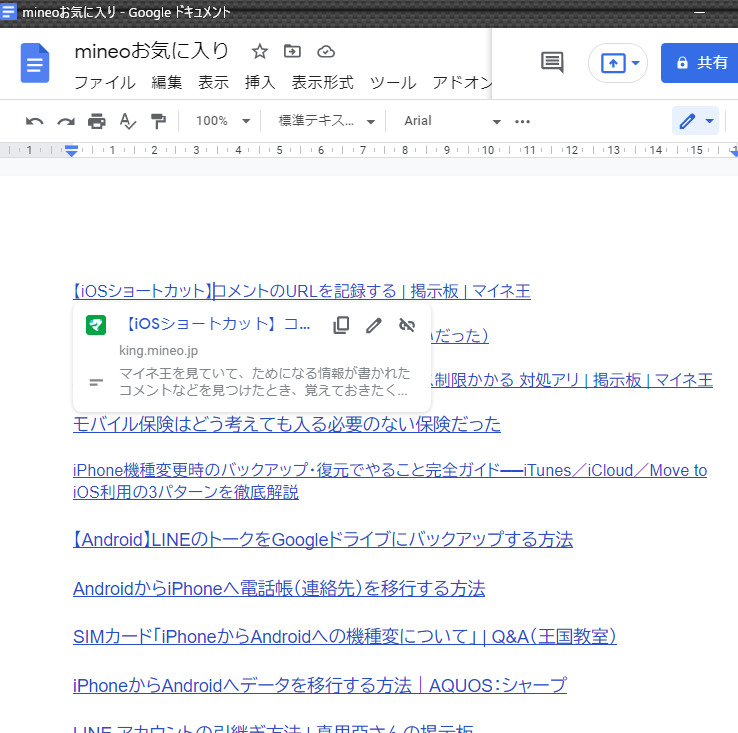Expand the 標準テキスト style dropdown
738x733 pixels.
pyautogui.click(x=326, y=121)
